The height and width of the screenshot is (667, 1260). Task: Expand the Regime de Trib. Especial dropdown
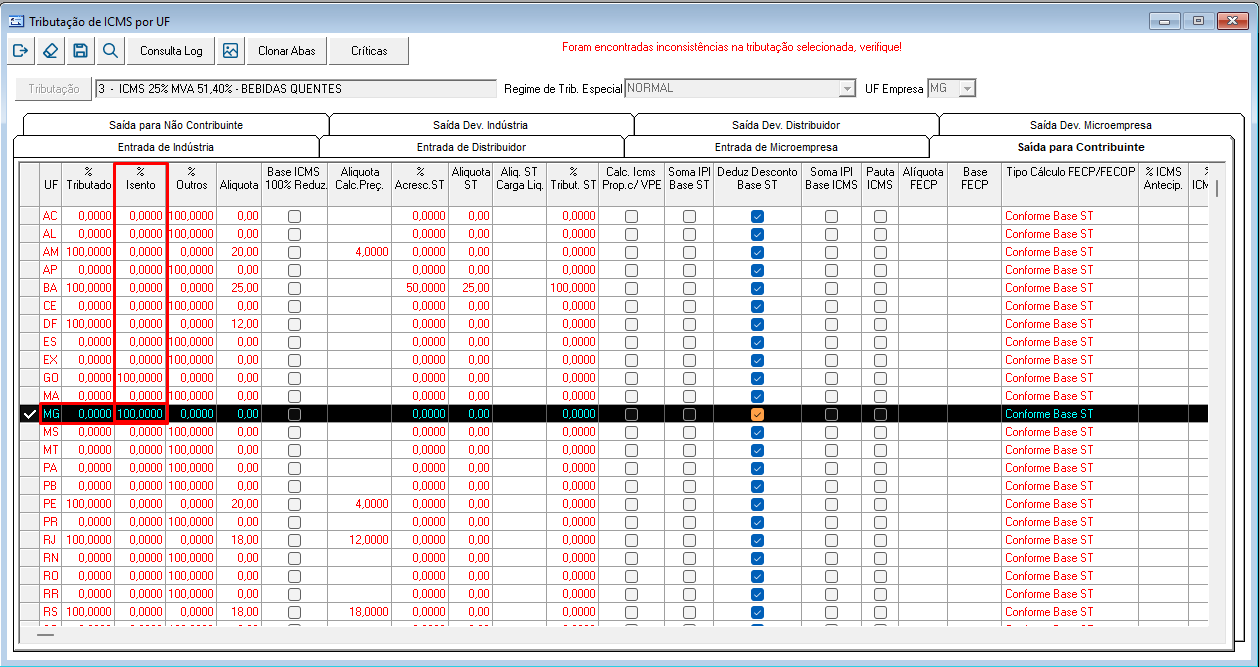(x=847, y=89)
